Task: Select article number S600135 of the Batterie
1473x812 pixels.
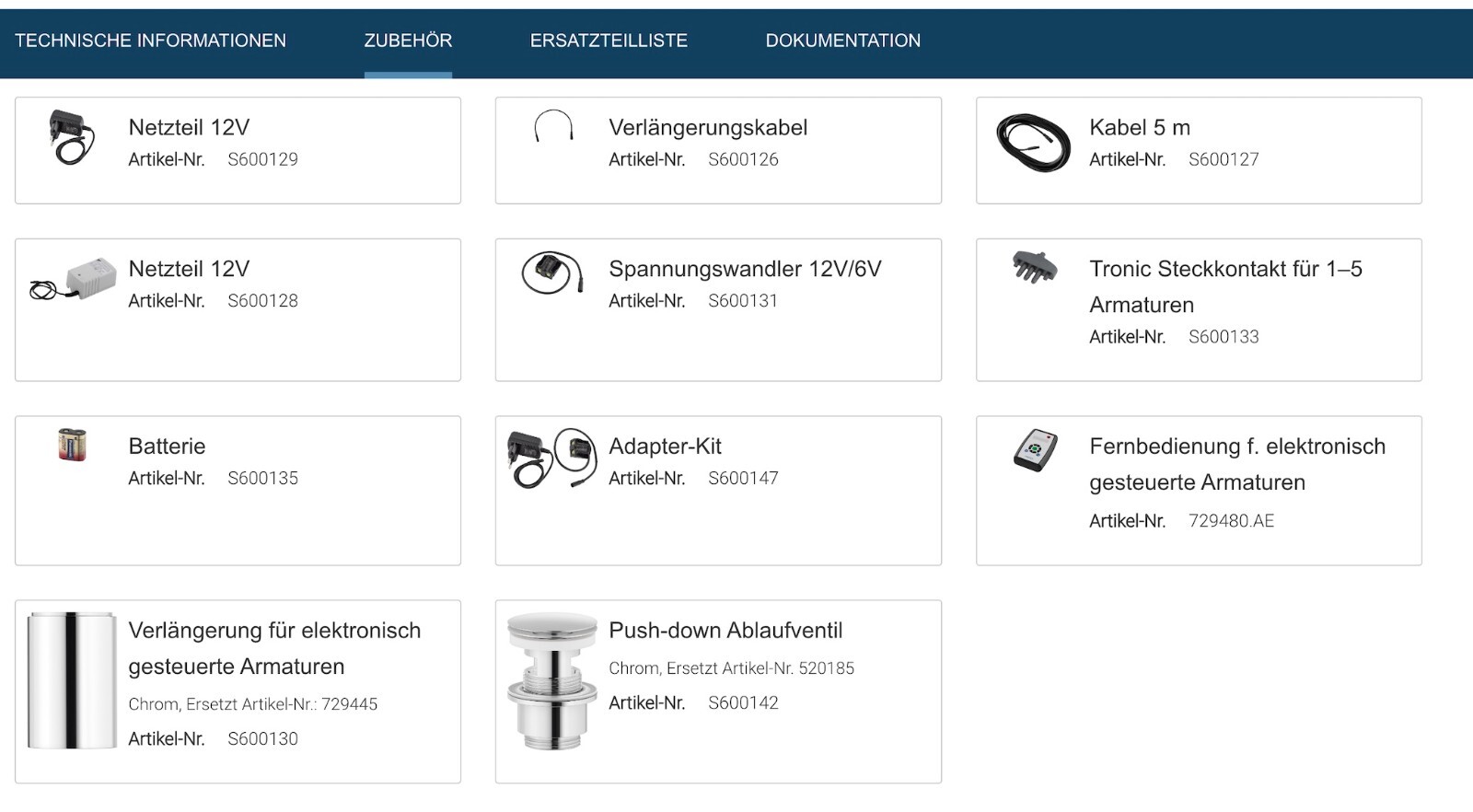Action: pyautogui.click(x=262, y=478)
